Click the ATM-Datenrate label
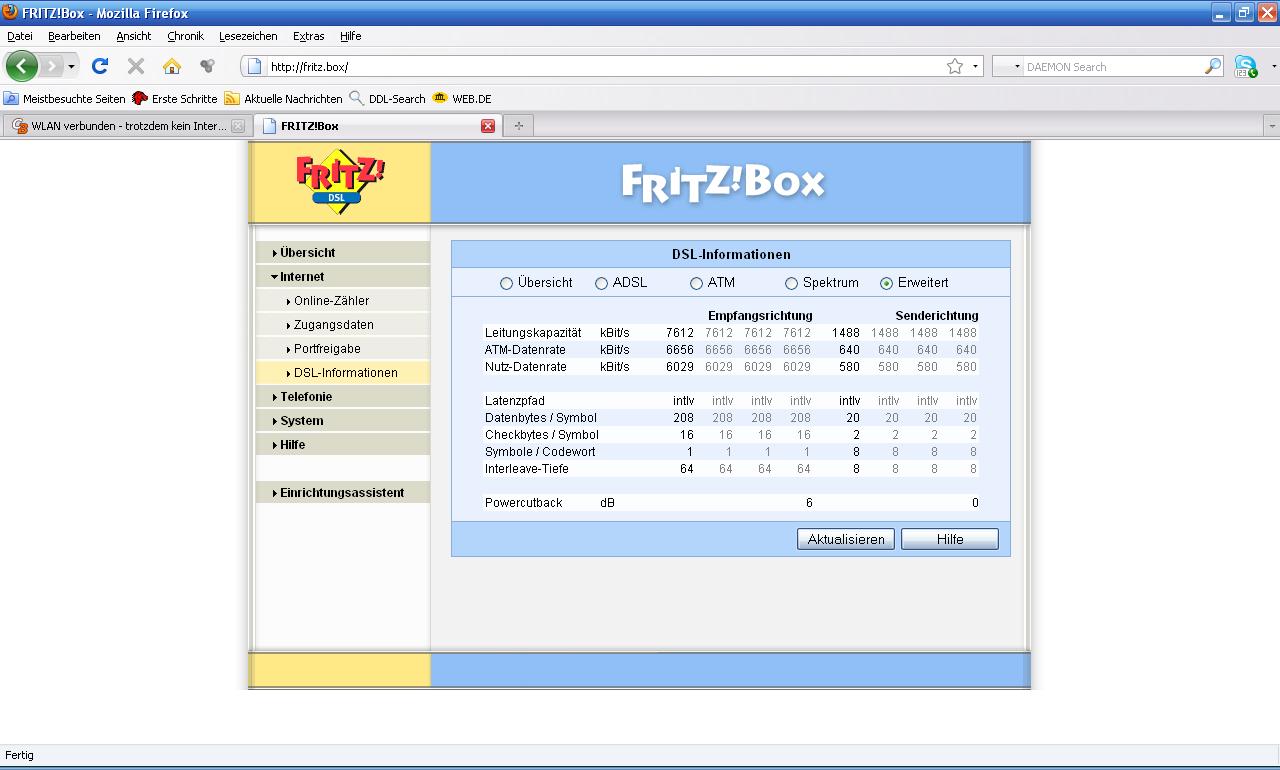The height and width of the screenshot is (770, 1280). point(526,350)
